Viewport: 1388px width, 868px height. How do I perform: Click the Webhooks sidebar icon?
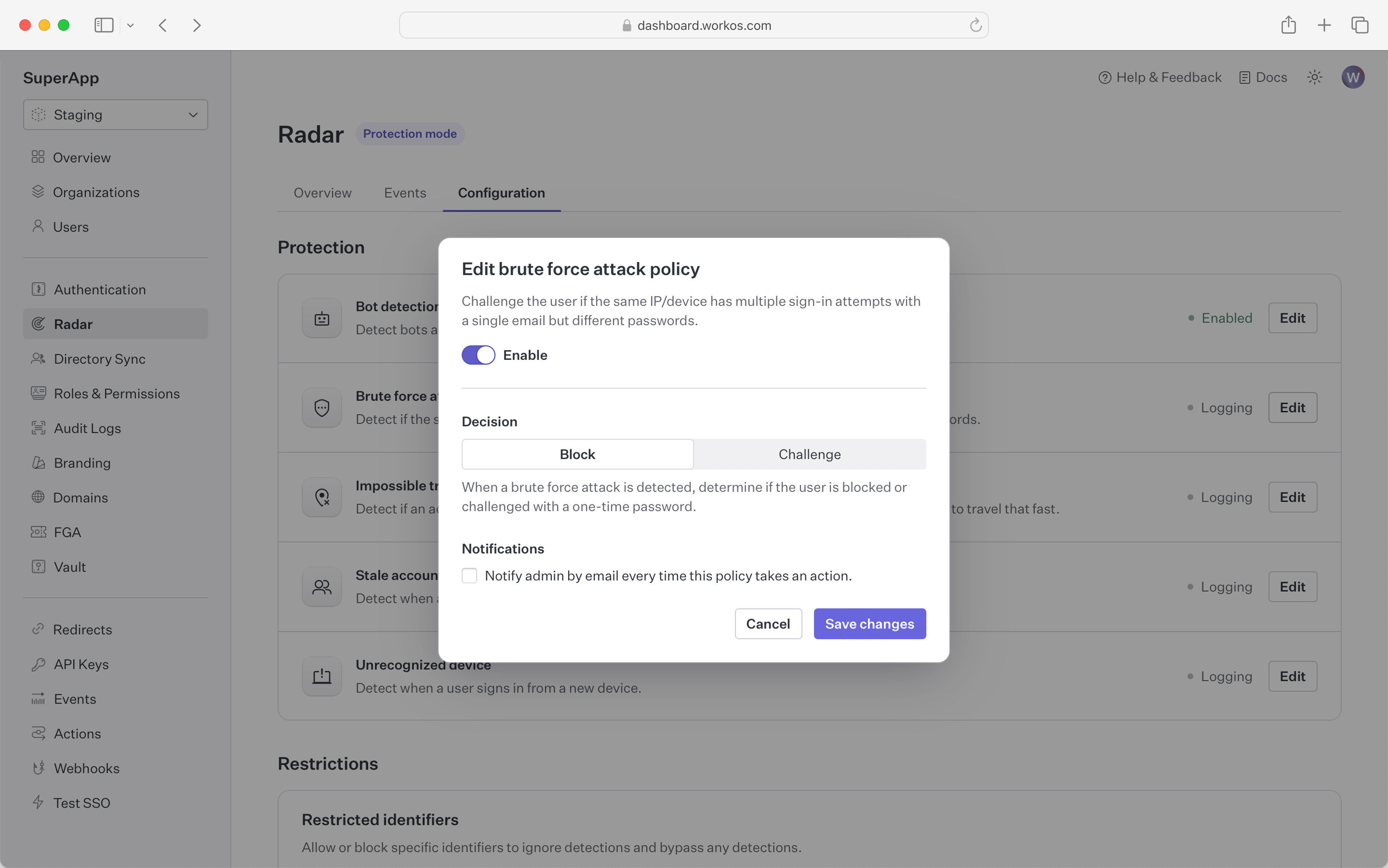pos(39,768)
